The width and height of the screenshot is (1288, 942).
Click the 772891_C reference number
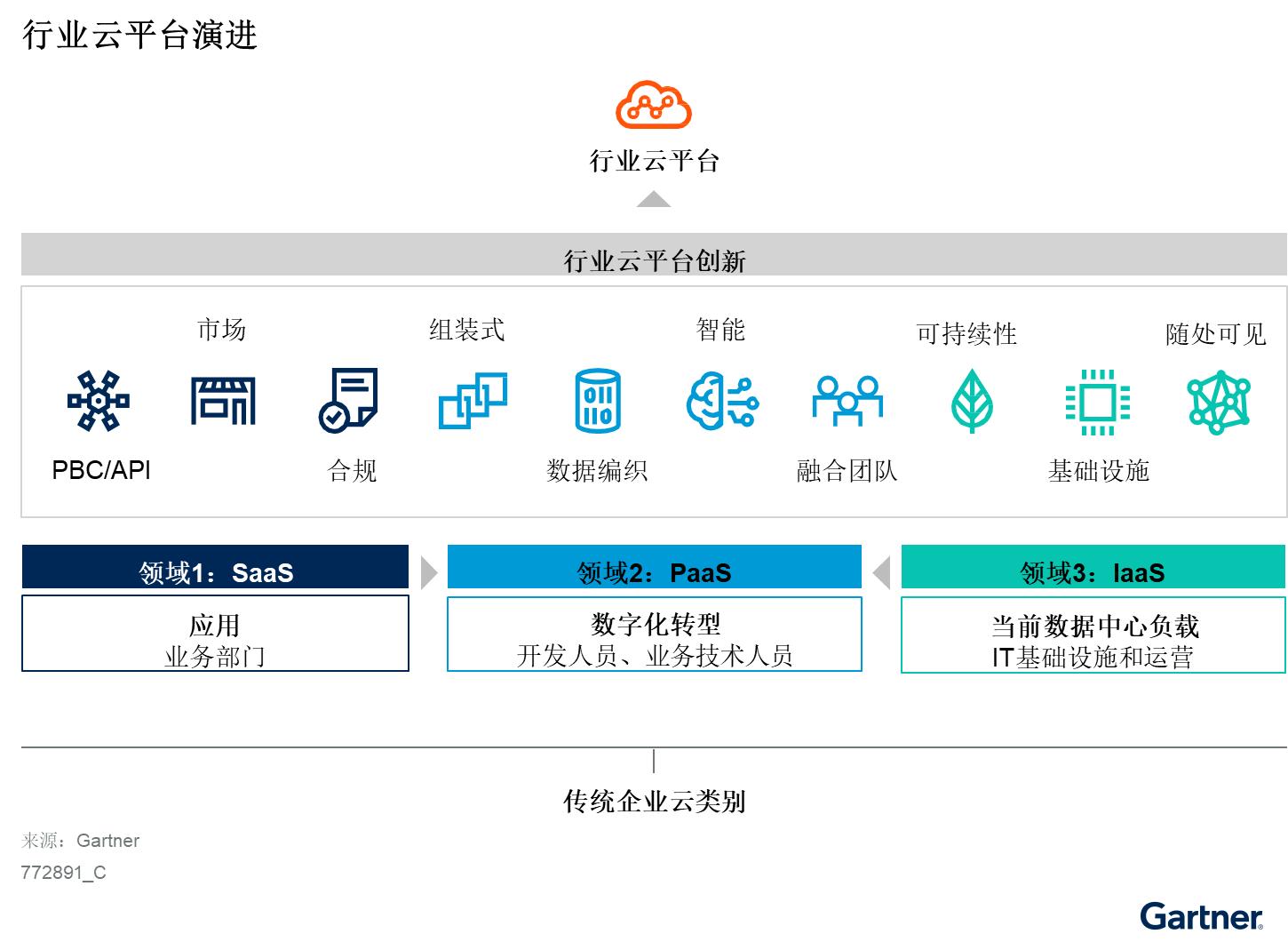coord(63,873)
